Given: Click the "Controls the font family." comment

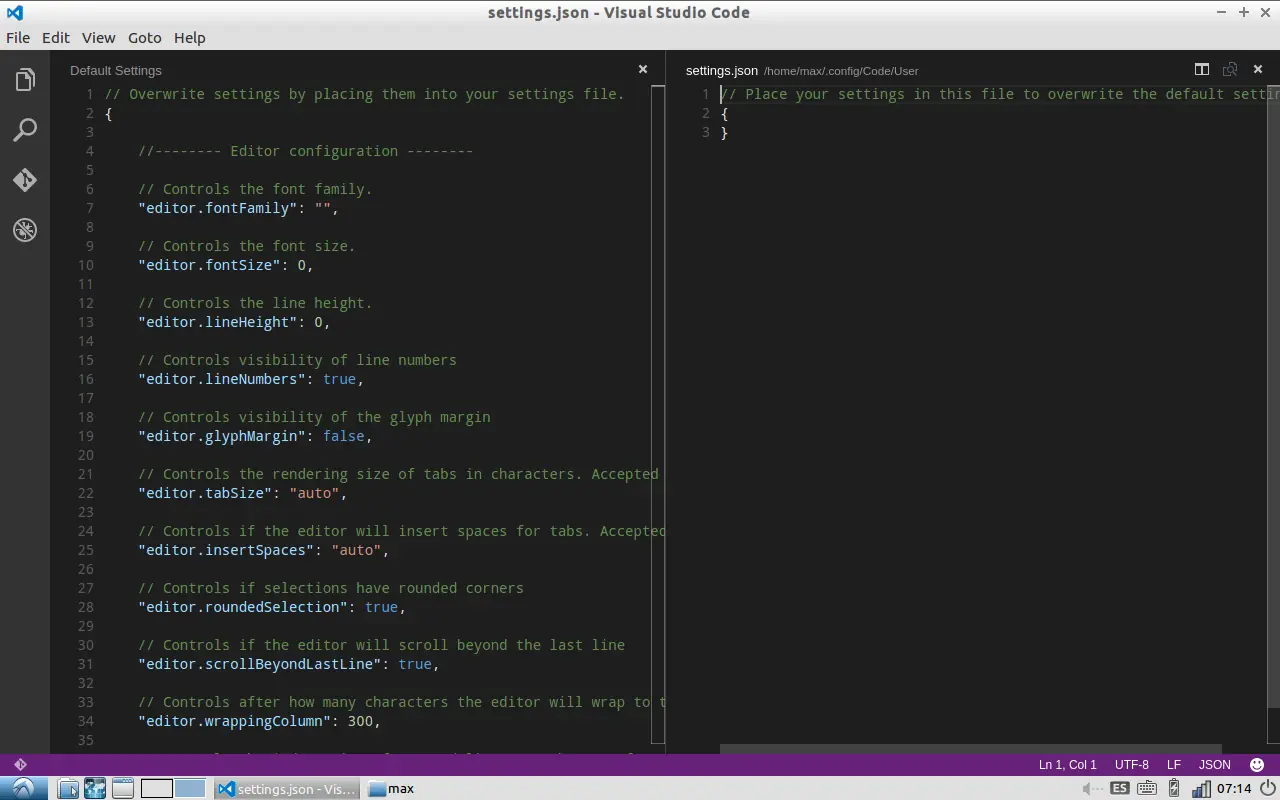Looking at the screenshot, I should tap(255, 189).
